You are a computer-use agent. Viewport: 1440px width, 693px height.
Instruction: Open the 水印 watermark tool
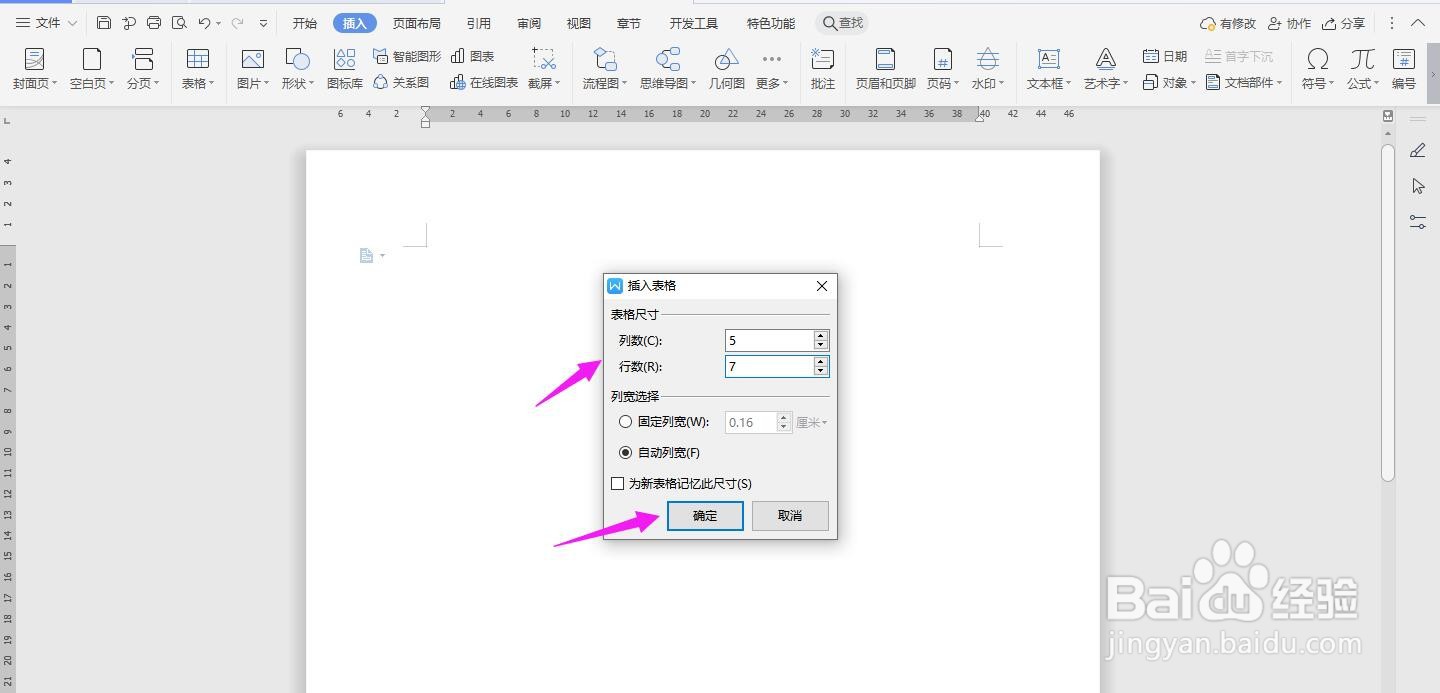tap(988, 69)
